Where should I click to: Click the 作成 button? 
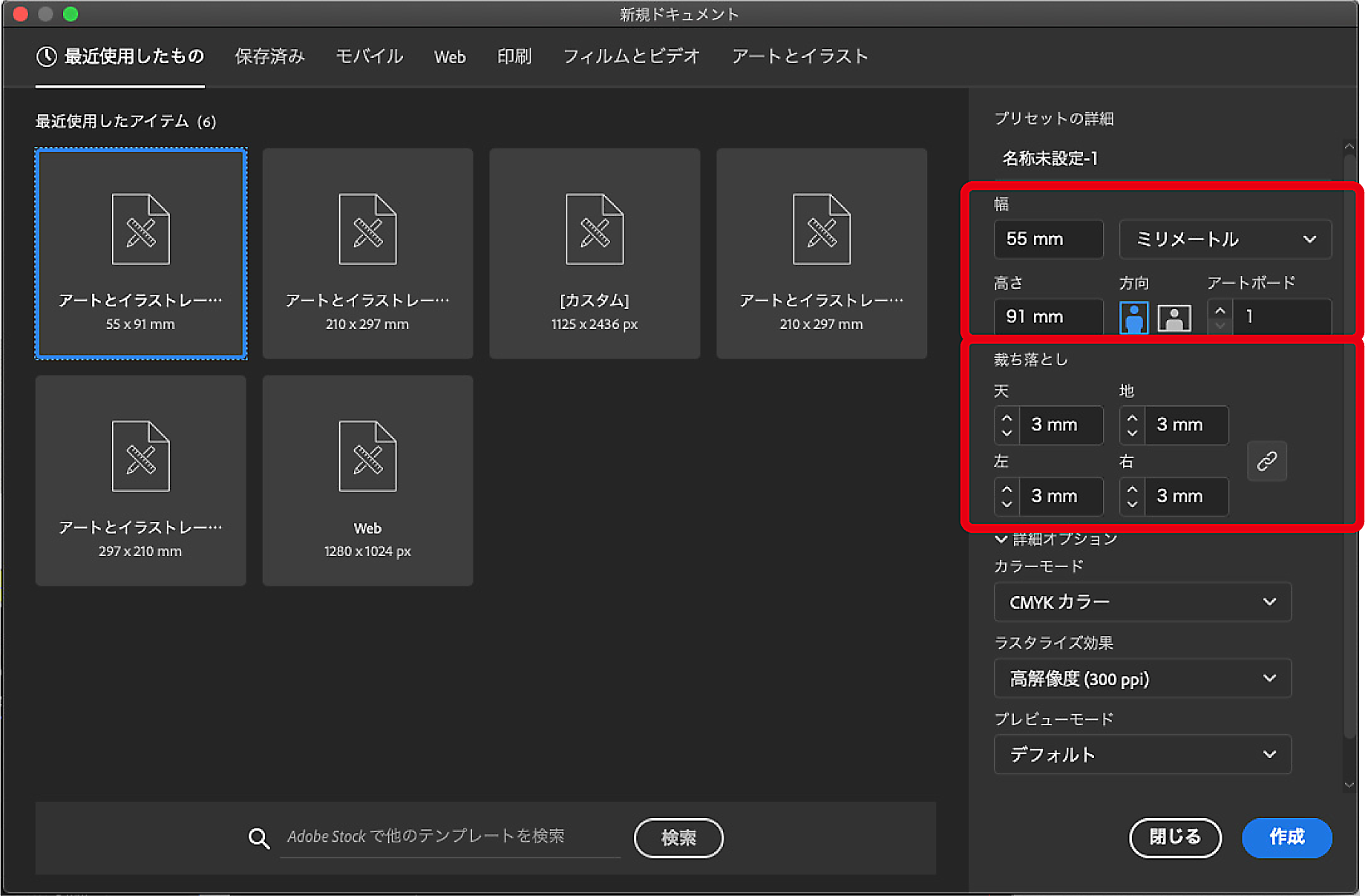point(1286,837)
